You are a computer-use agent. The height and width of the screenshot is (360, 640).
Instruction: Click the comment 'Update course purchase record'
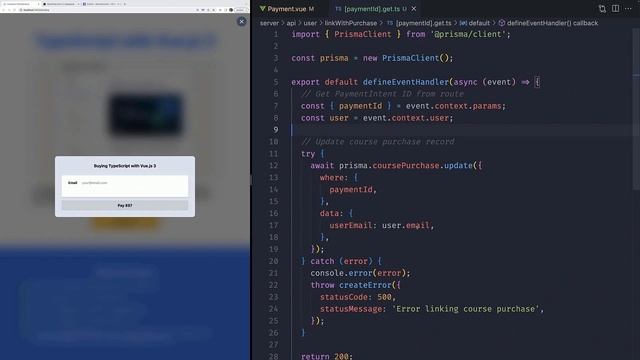[378, 142]
